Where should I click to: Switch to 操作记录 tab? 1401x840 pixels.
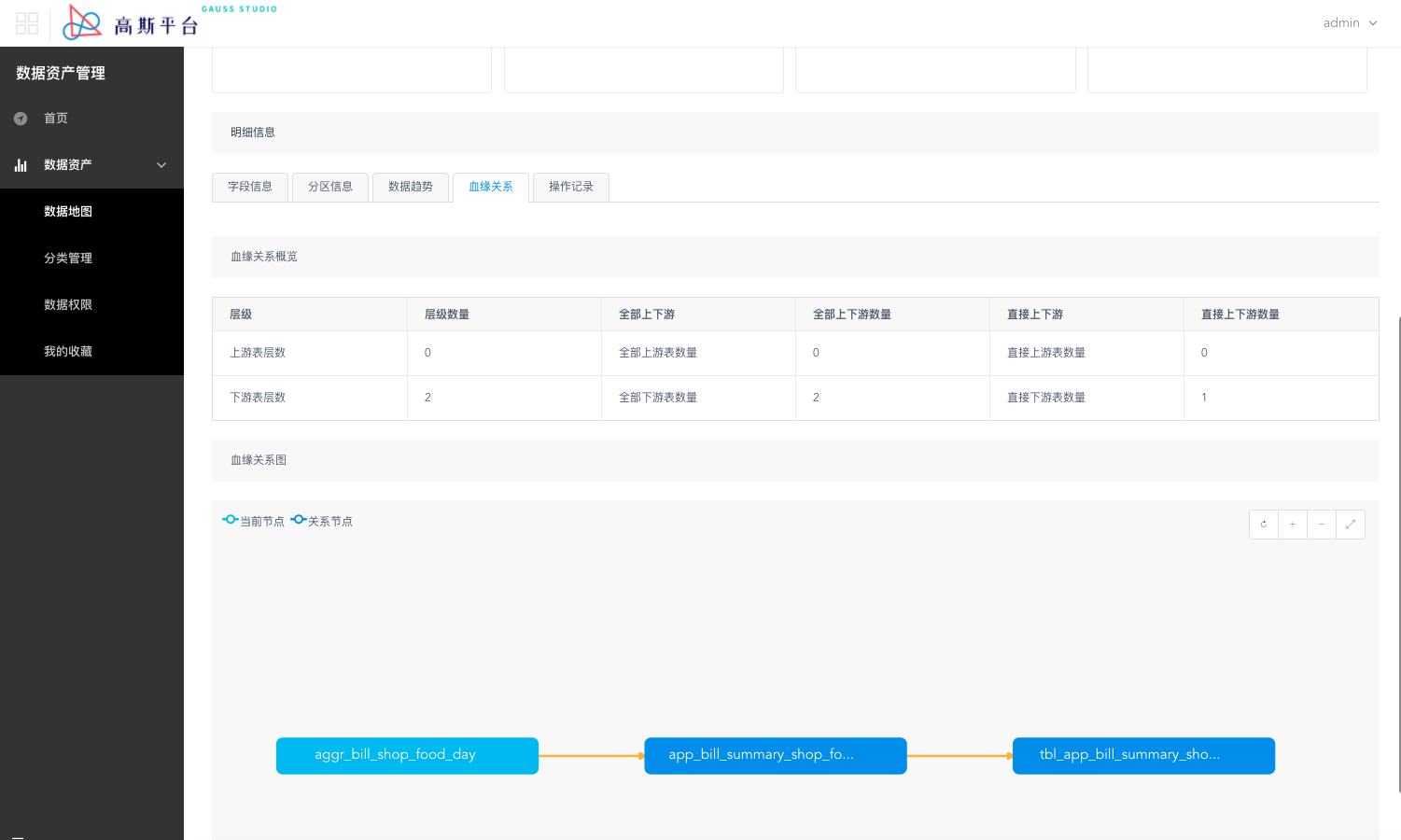[x=571, y=187]
